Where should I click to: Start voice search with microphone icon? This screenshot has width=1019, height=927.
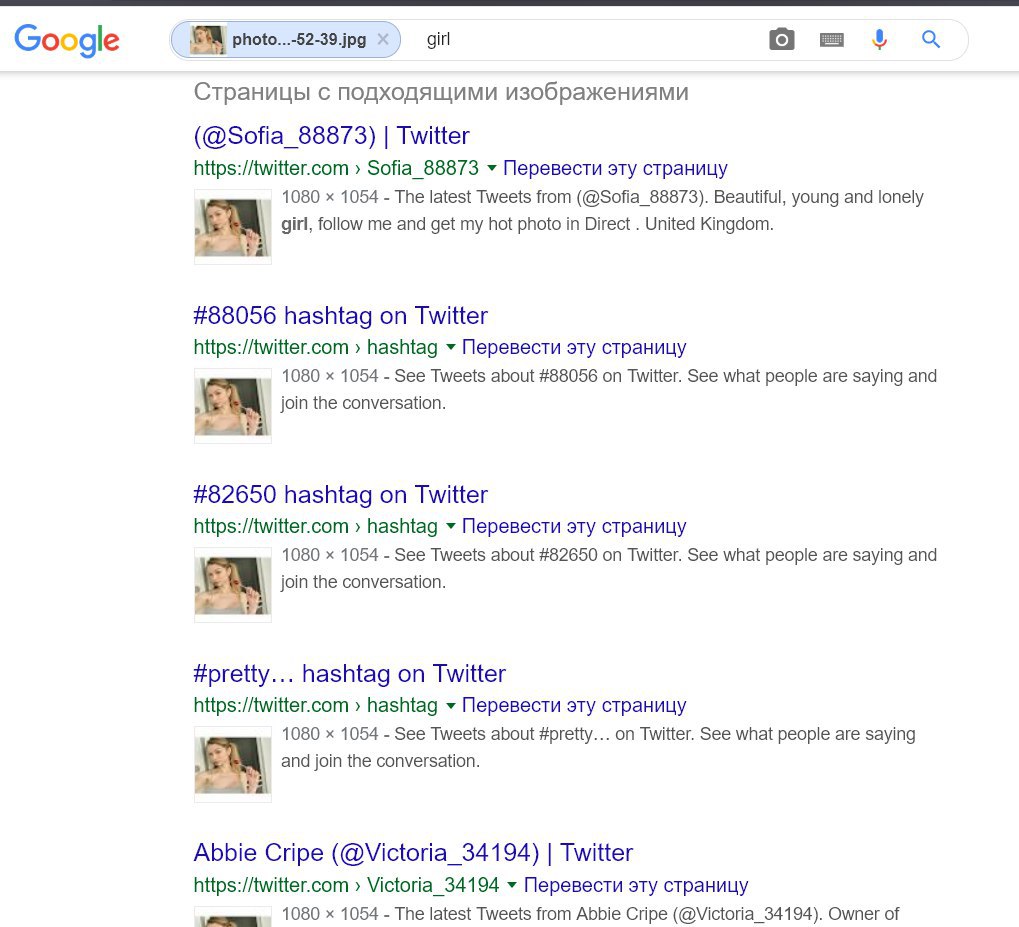tap(879, 40)
